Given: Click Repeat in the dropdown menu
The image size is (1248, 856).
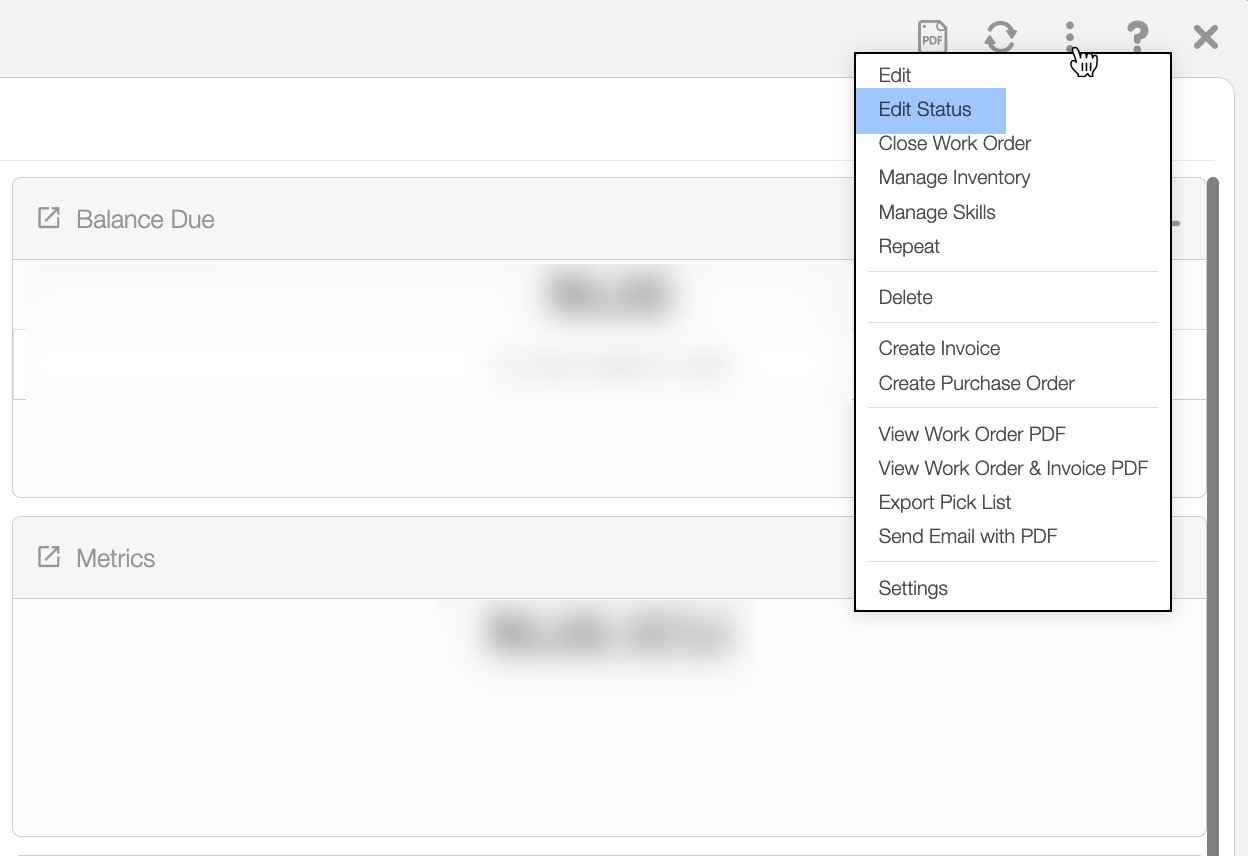Looking at the screenshot, I should coord(908,246).
